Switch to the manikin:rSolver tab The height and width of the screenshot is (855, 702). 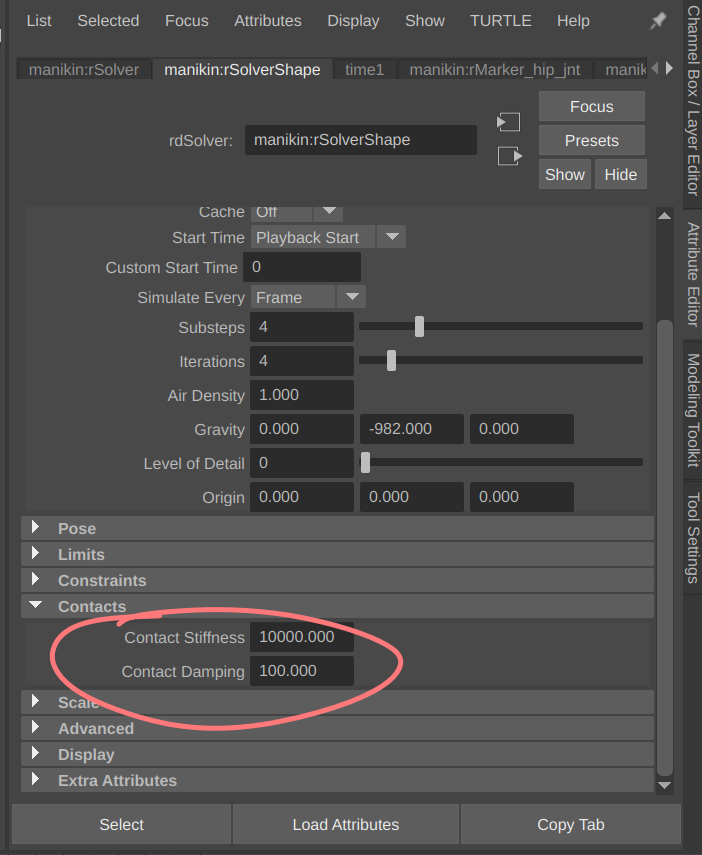pos(84,70)
